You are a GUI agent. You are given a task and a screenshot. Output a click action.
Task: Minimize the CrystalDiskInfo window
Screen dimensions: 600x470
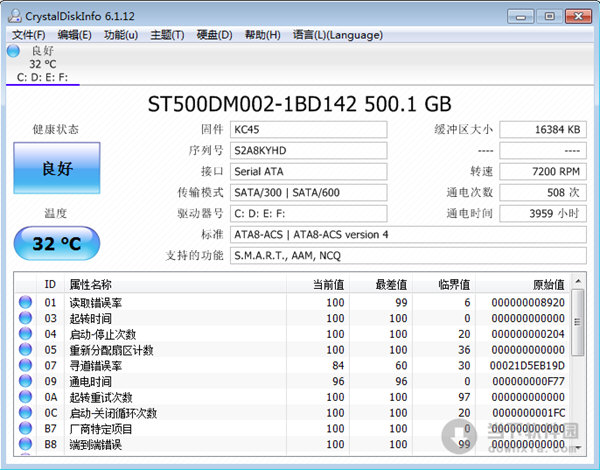point(520,16)
